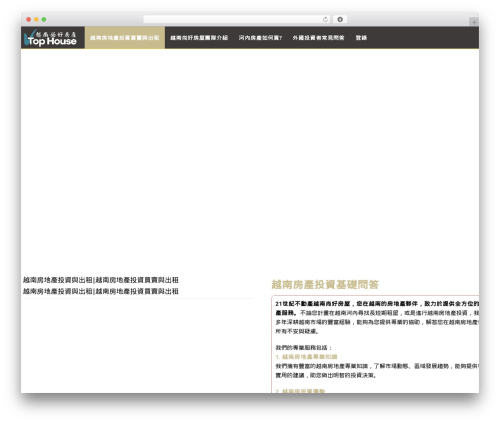Click heading 越南房產投資基礎問答
The image size is (500, 423).
(x=325, y=284)
